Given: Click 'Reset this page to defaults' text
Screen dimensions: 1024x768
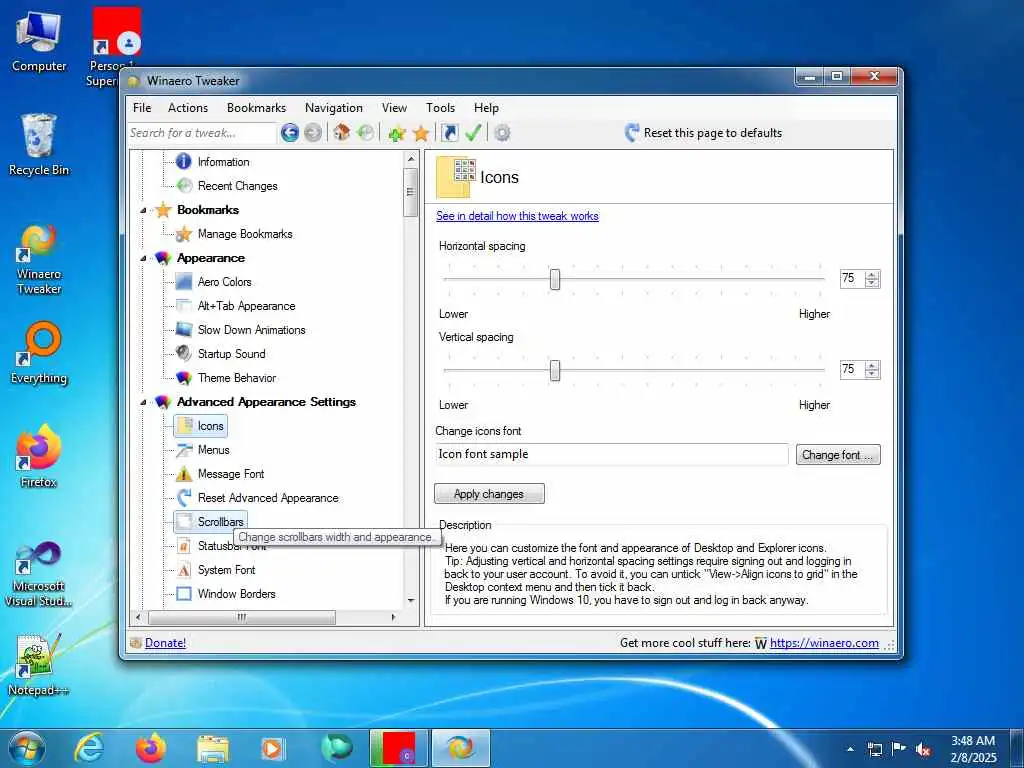Looking at the screenshot, I should click(712, 133).
